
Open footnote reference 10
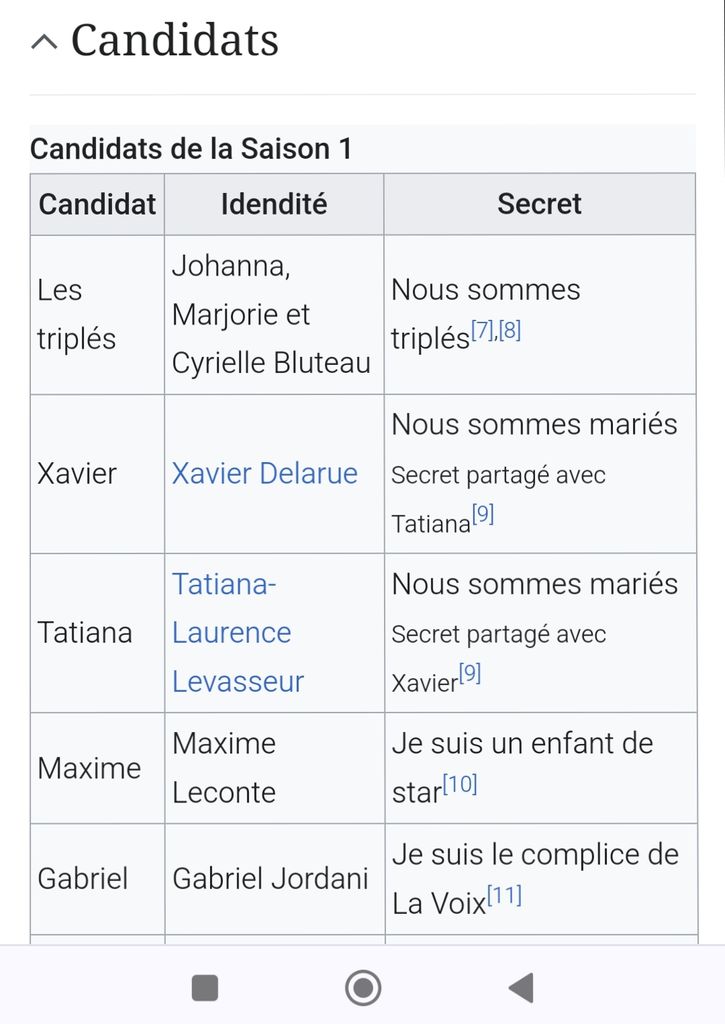[460, 784]
